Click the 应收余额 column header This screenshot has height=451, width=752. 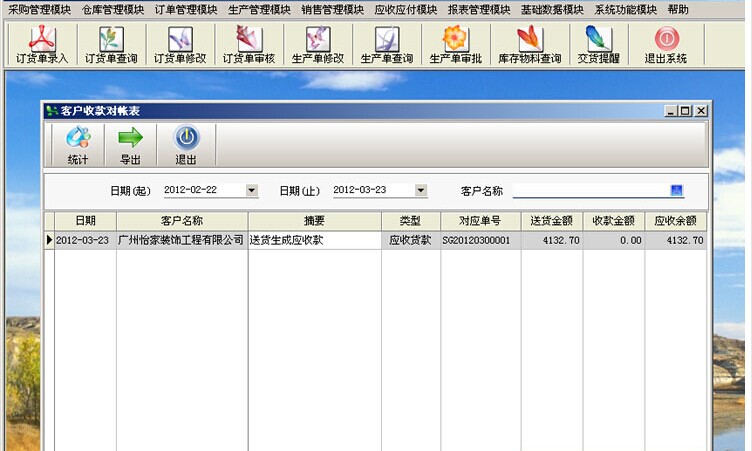(x=676, y=221)
